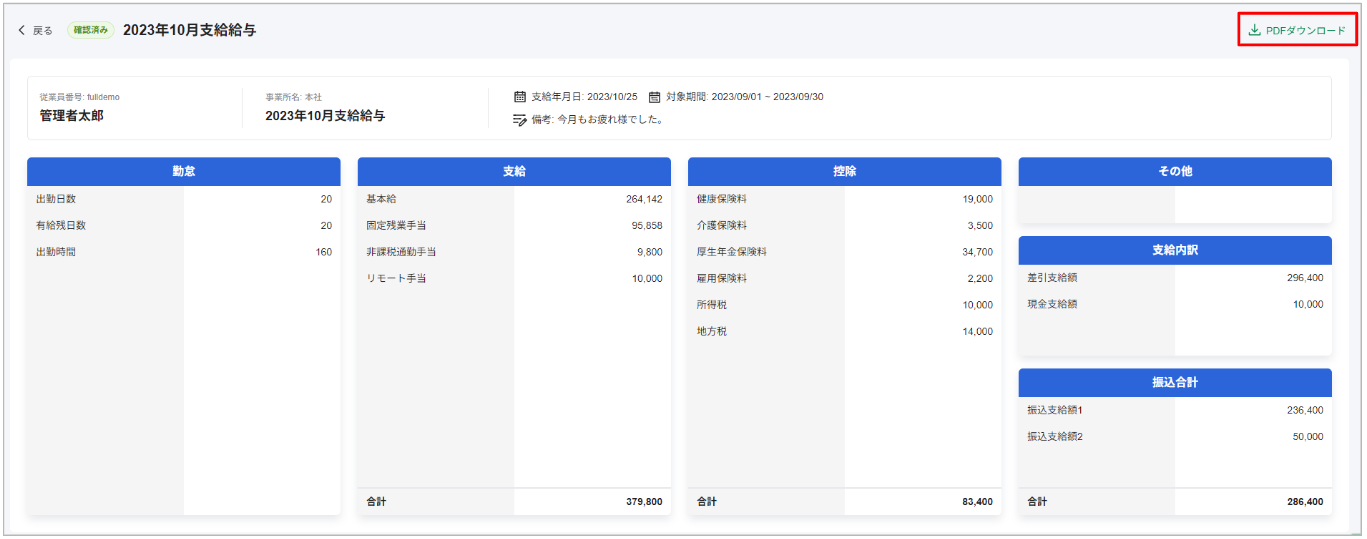Click 従業員番号: fulldemo label
The image size is (1367, 539).
79,97
